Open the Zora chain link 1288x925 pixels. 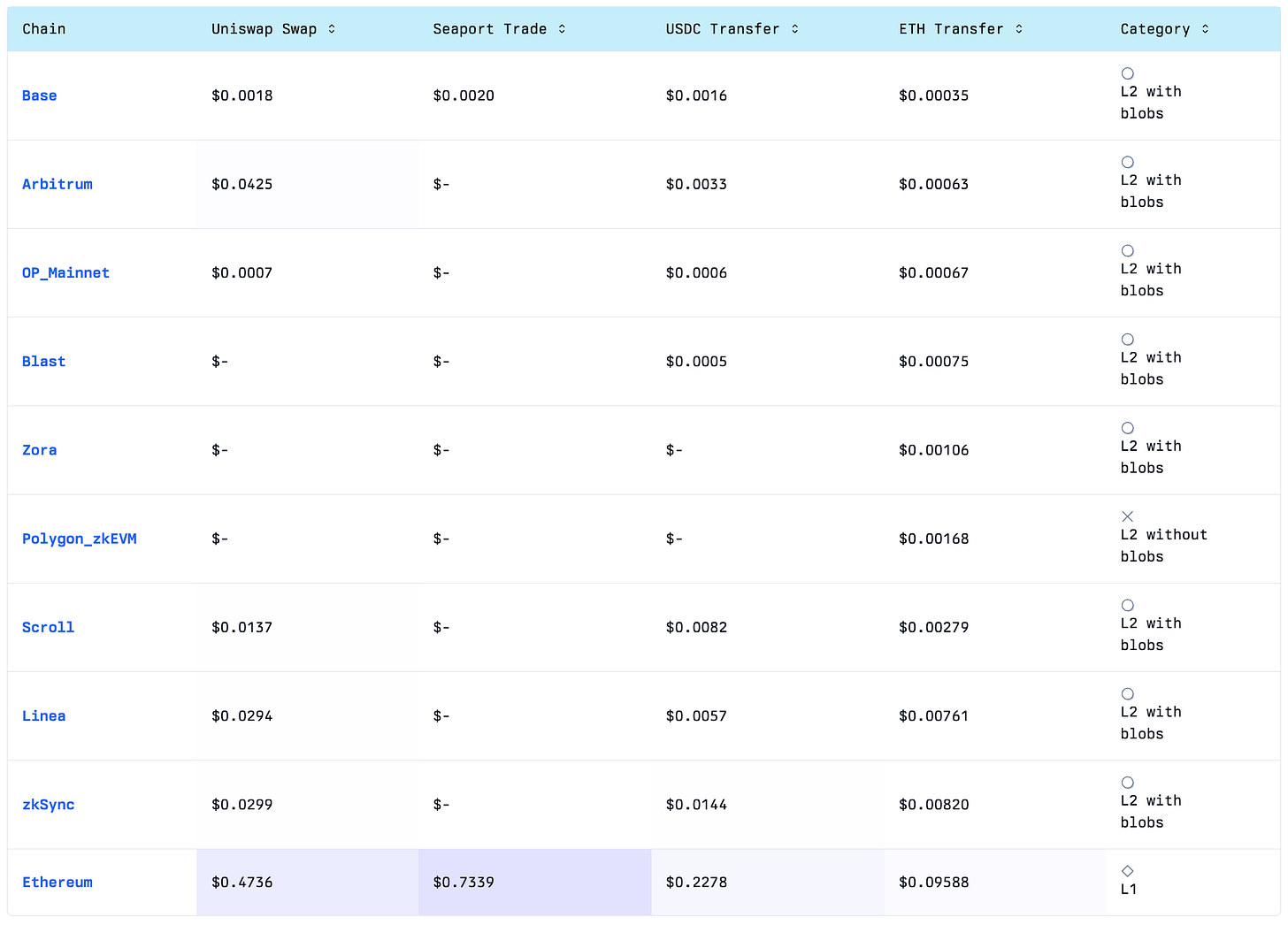[40, 450]
